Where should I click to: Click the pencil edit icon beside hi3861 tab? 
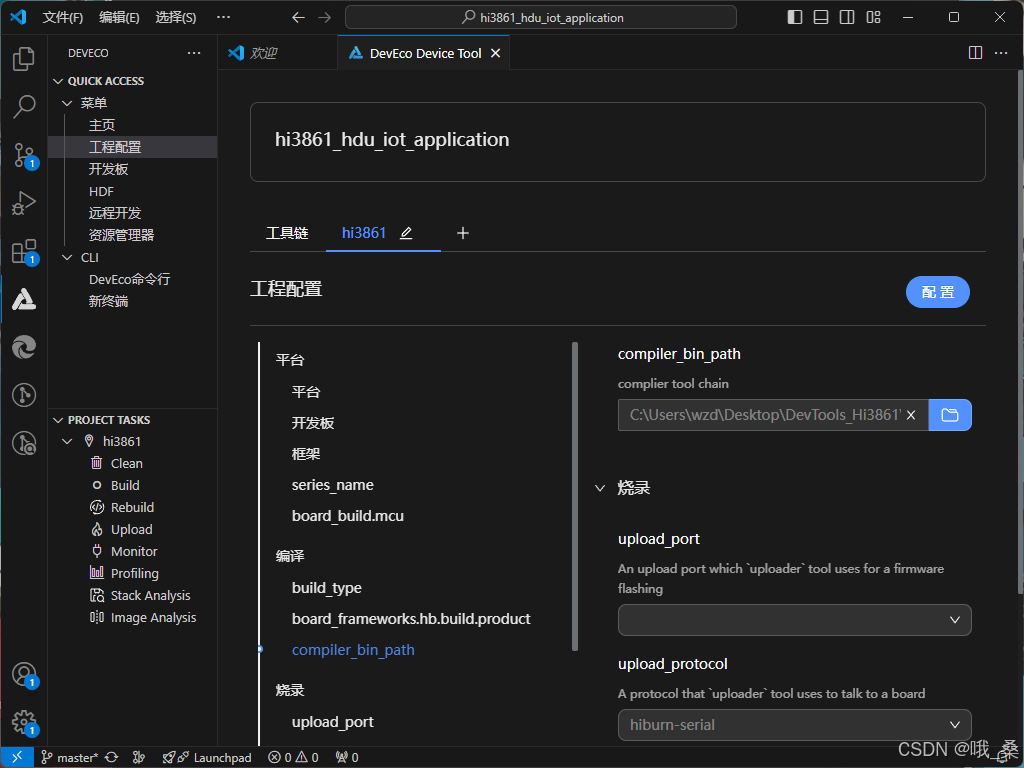click(406, 233)
